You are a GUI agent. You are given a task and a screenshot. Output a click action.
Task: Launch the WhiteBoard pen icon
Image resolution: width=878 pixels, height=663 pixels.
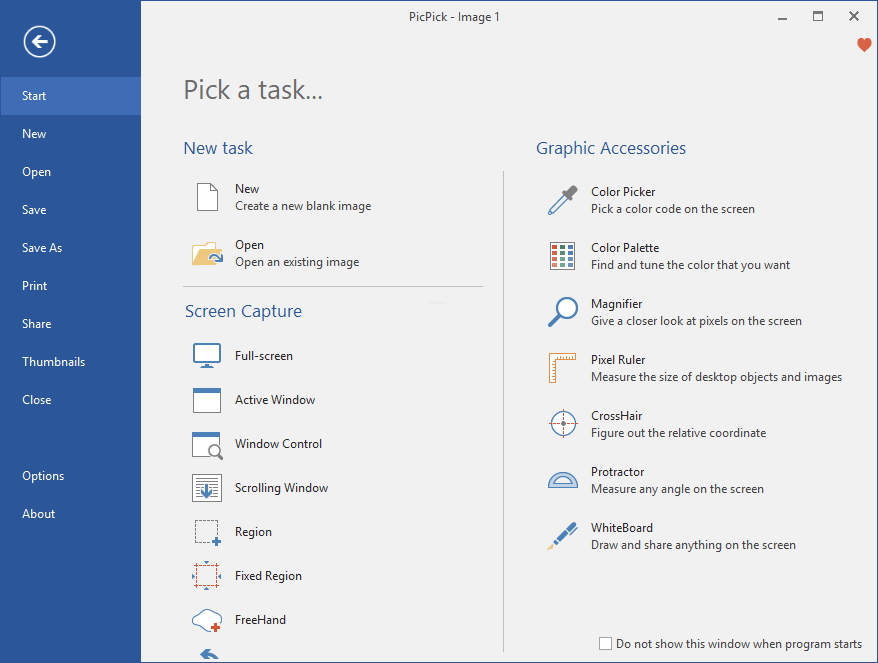click(563, 536)
